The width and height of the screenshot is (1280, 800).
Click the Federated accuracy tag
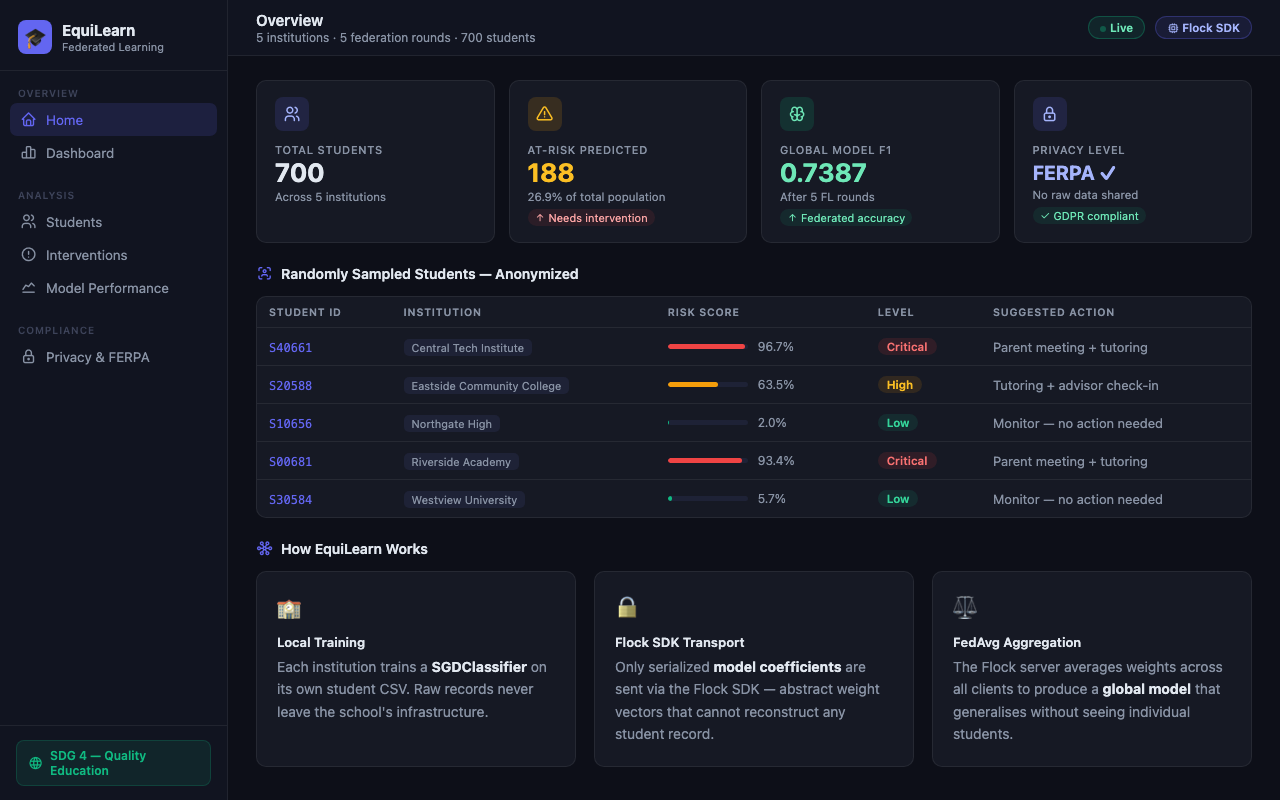click(x=846, y=218)
